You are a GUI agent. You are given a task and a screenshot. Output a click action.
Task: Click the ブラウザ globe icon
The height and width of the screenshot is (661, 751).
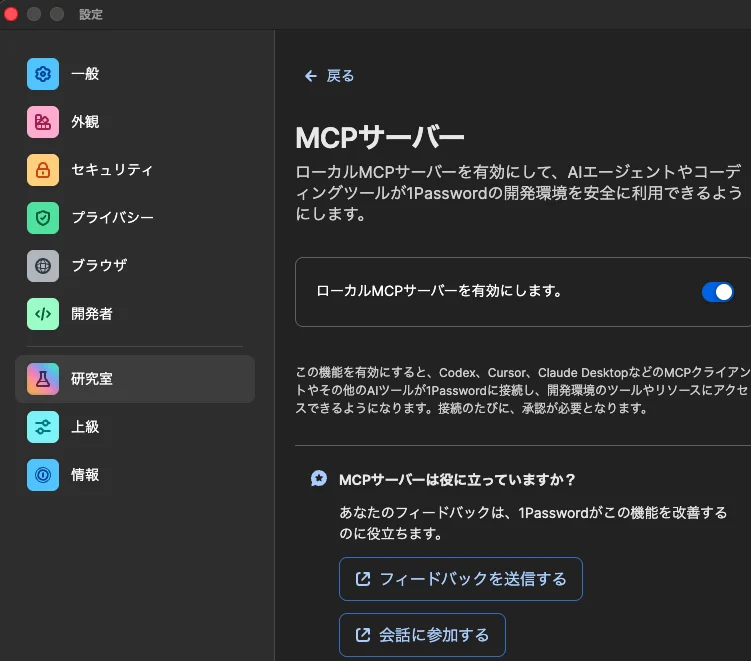coord(43,266)
